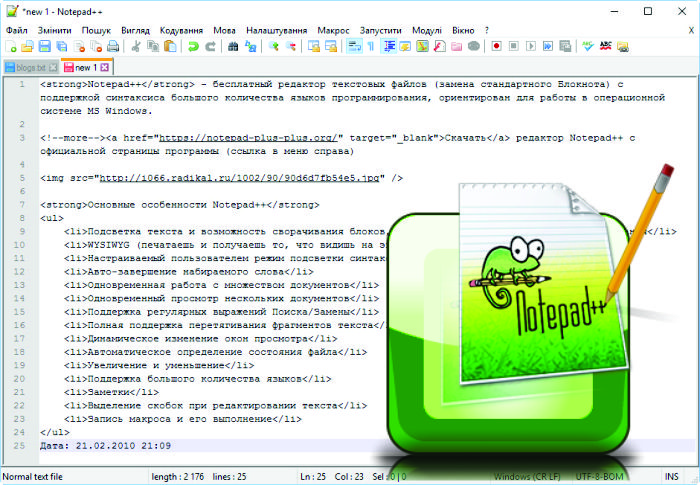This screenshot has height=485, width=700.
Task: Click last toolbar icon after spell-check icons
Action: 622,46
